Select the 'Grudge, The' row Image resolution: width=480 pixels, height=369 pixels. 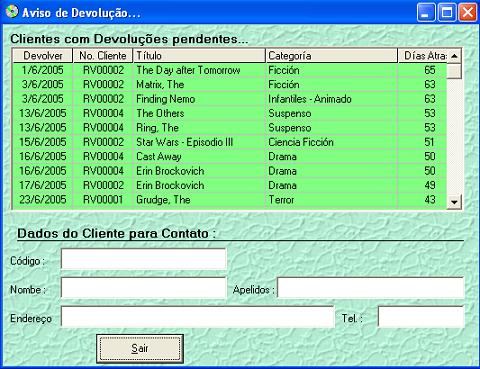click(x=229, y=200)
